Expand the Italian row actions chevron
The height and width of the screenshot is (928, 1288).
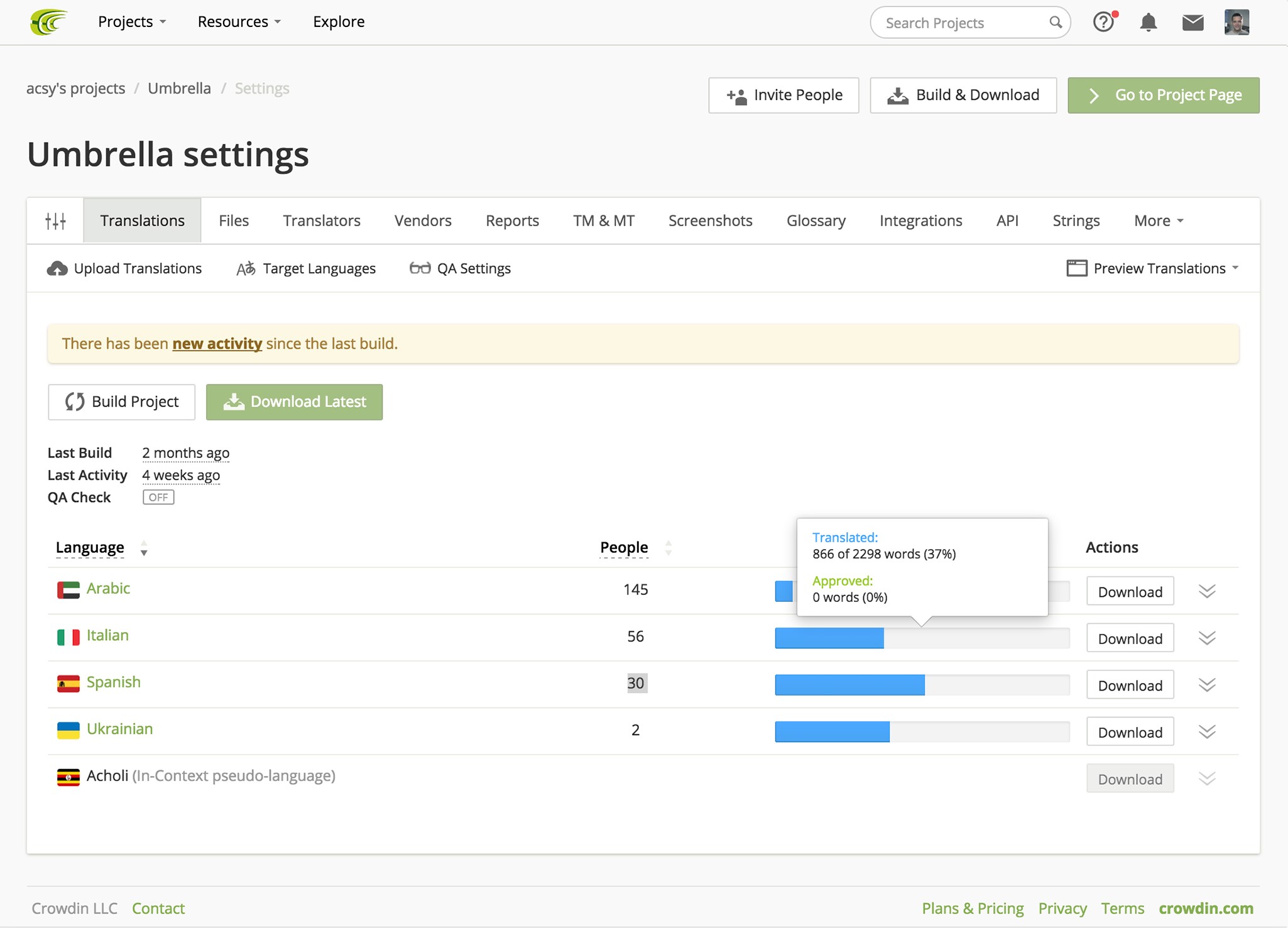pyautogui.click(x=1206, y=638)
